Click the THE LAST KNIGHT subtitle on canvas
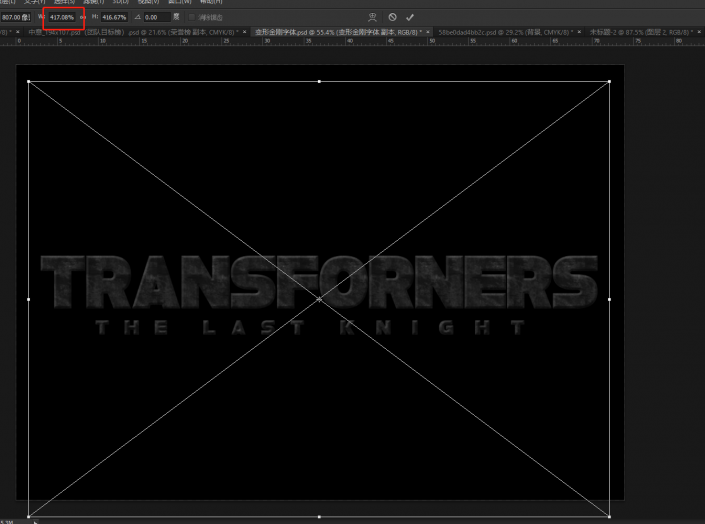 [x=310, y=327]
